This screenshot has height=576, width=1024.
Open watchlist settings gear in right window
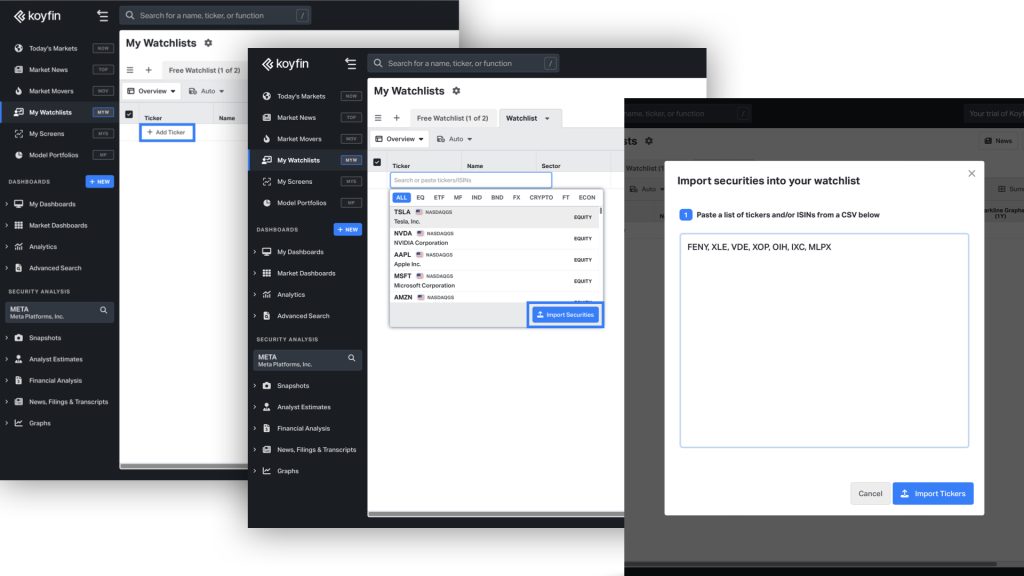[x=648, y=141]
